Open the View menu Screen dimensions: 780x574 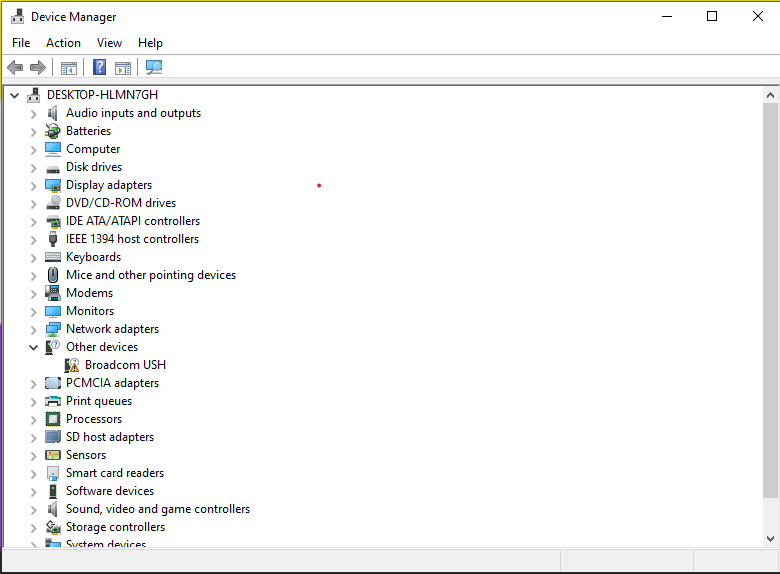[109, 43]
